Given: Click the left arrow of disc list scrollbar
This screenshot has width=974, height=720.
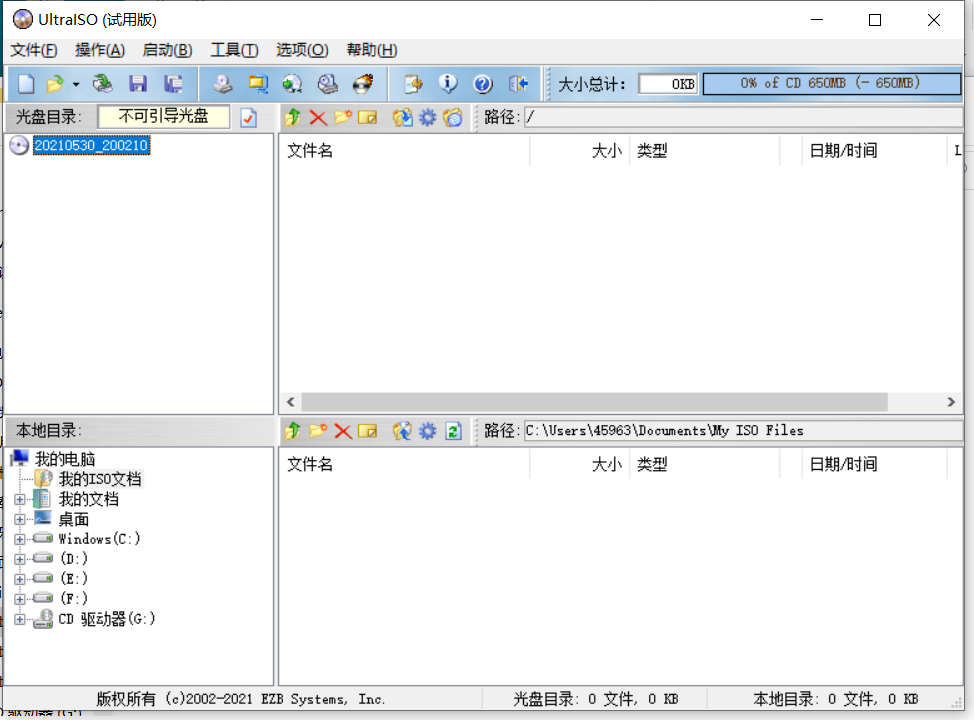Looking at the screenshot, I should (291, 402).
